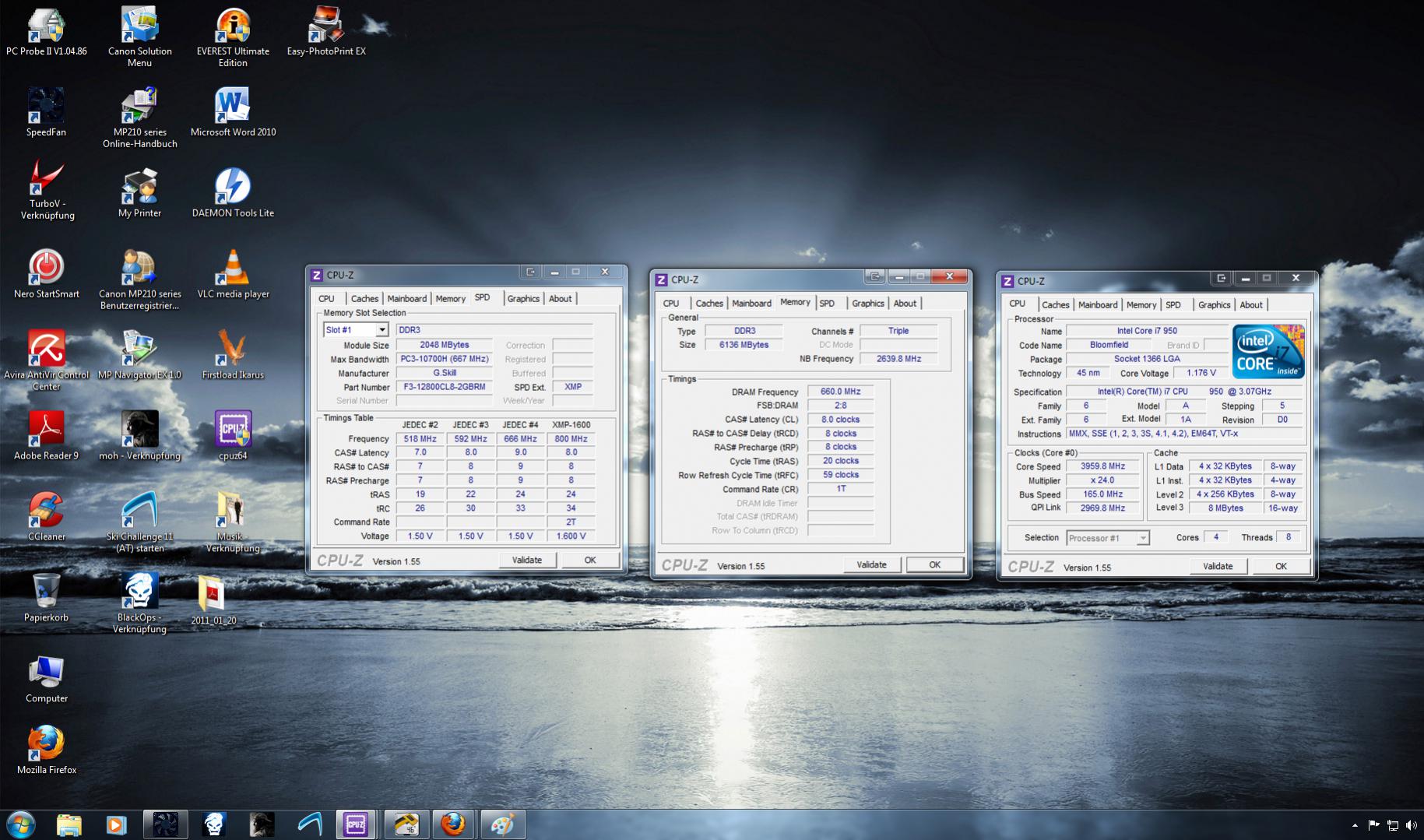Launch Ski Challenge 11 shortcut
1424x840 pixels.
140,522
